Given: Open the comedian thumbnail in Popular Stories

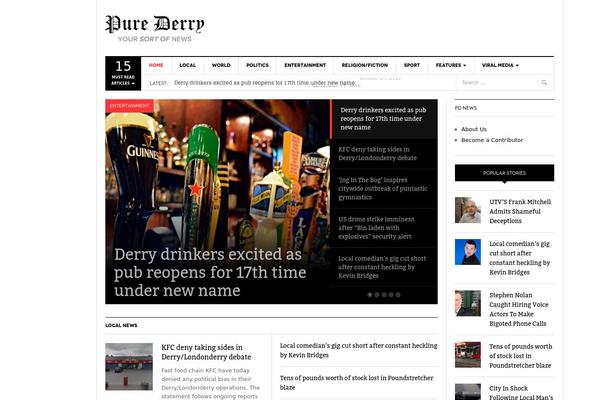Looking at the screenshot, I should 468,252.
